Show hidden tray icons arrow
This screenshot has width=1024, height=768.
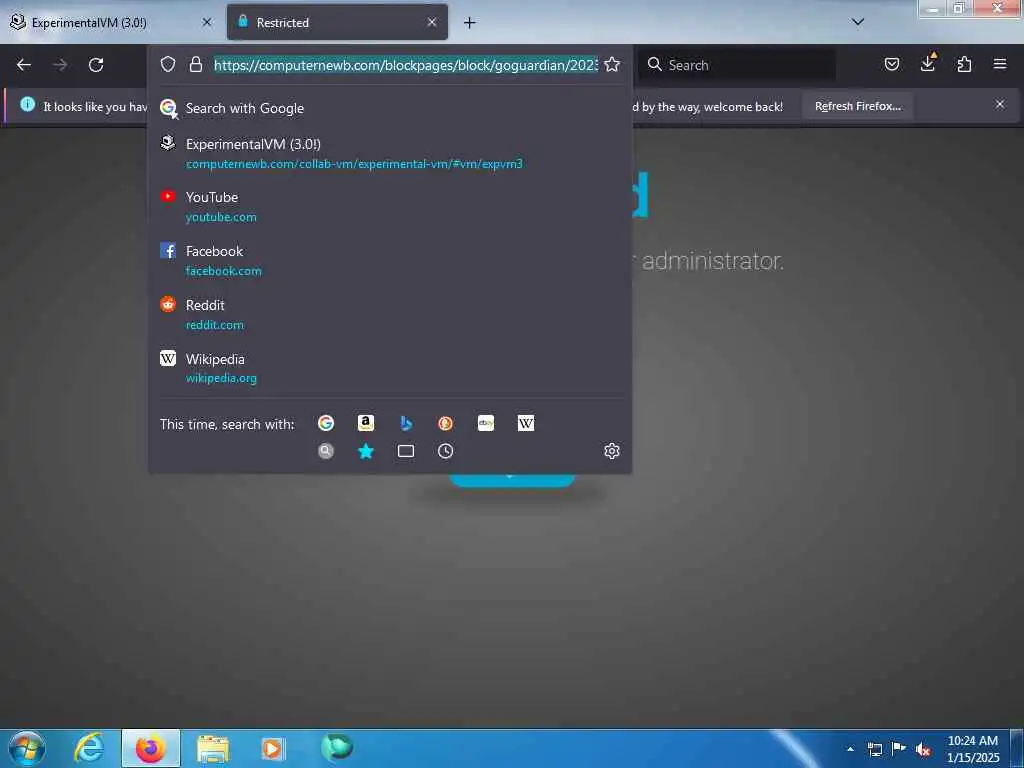pyautogui.click(x=850, y=749)
